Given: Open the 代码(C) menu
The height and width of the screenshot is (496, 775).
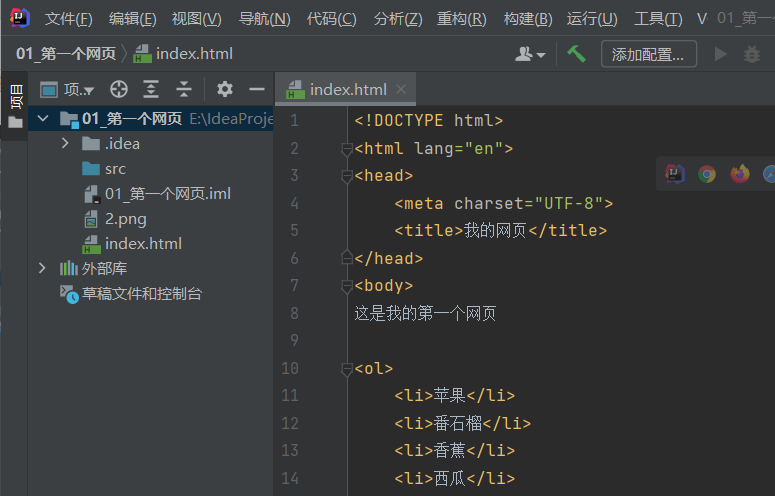Looking at the screenshot, I should tap(331, 19).
